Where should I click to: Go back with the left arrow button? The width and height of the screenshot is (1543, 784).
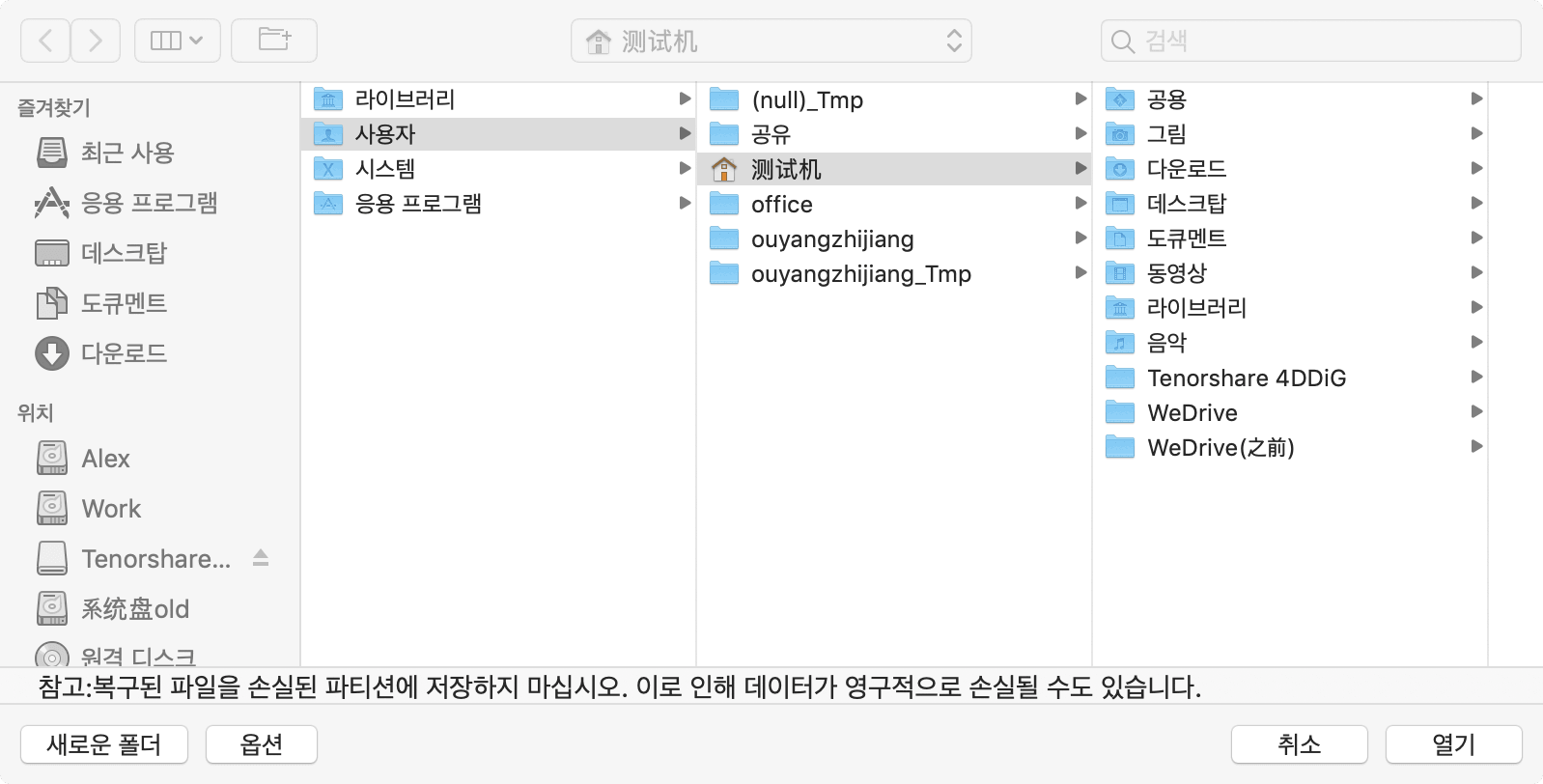[x=45, y=41]
